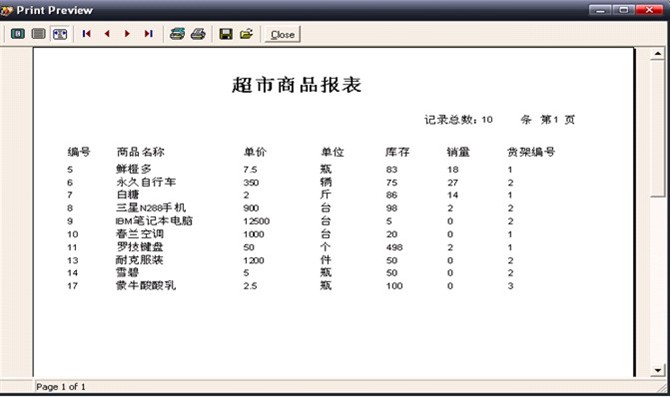Minimize the Print Preview window
The image size is (670, 397).
(600, 10)
